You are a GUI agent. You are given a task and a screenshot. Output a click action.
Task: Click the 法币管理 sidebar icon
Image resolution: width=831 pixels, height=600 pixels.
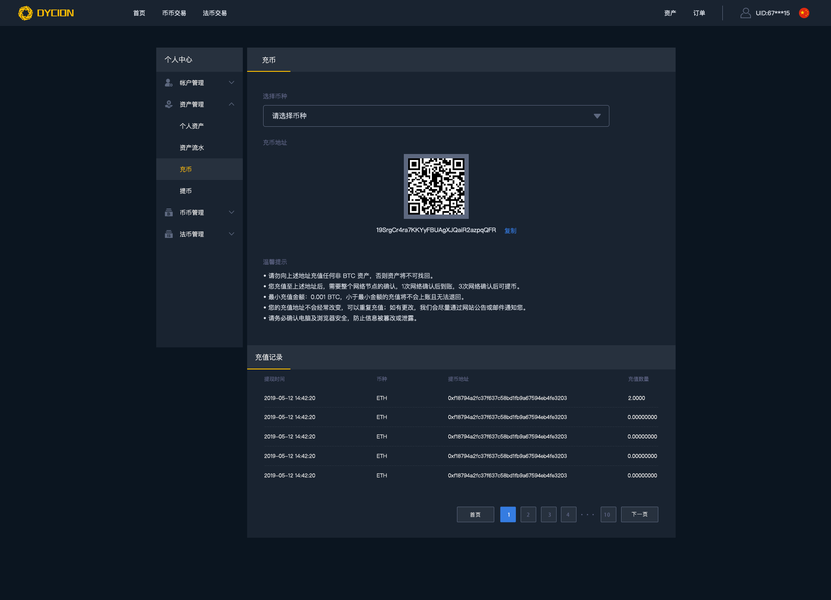click(169, 234)
